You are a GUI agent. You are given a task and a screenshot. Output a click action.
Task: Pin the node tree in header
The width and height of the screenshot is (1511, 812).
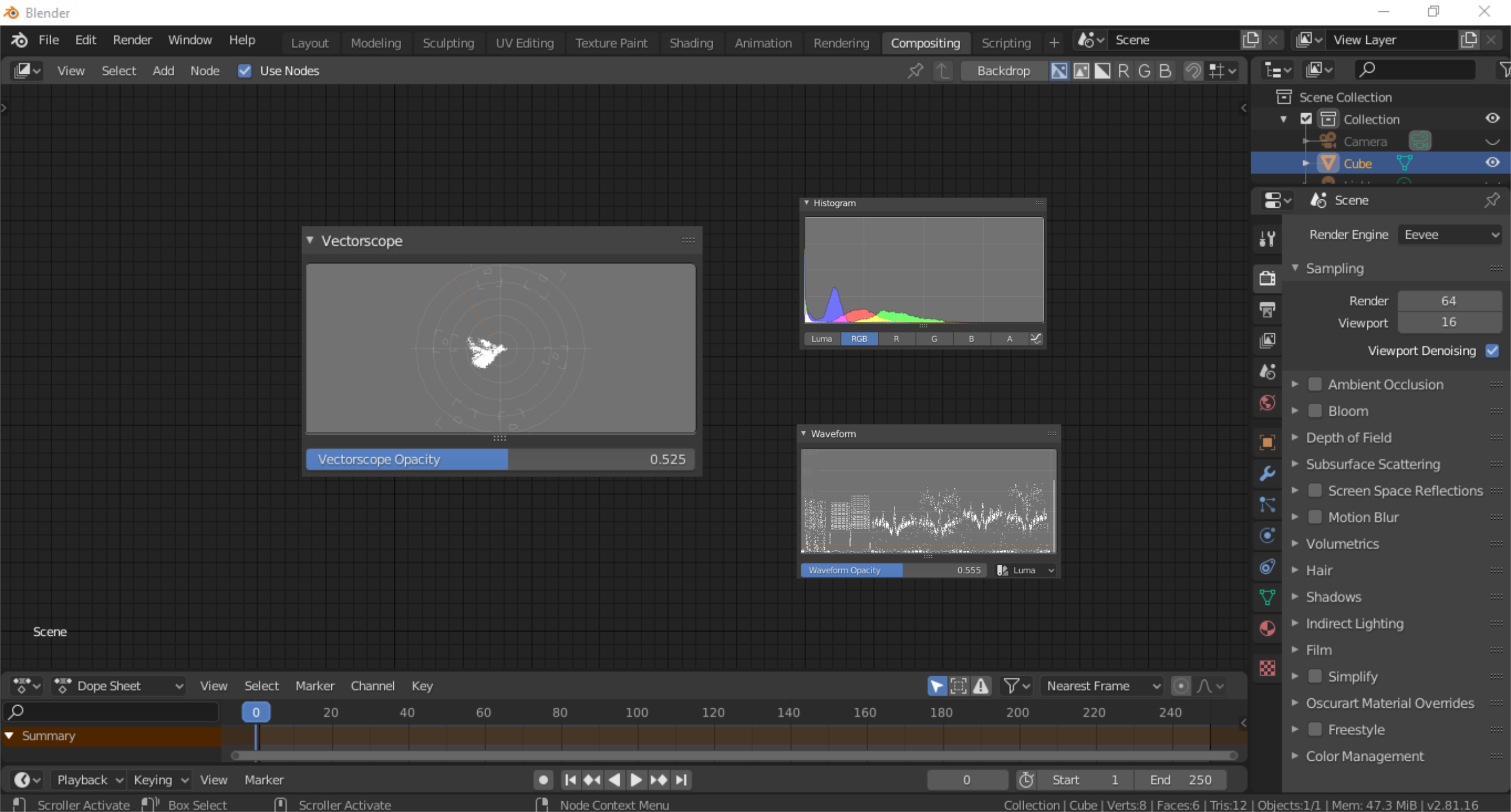(915, 71)
